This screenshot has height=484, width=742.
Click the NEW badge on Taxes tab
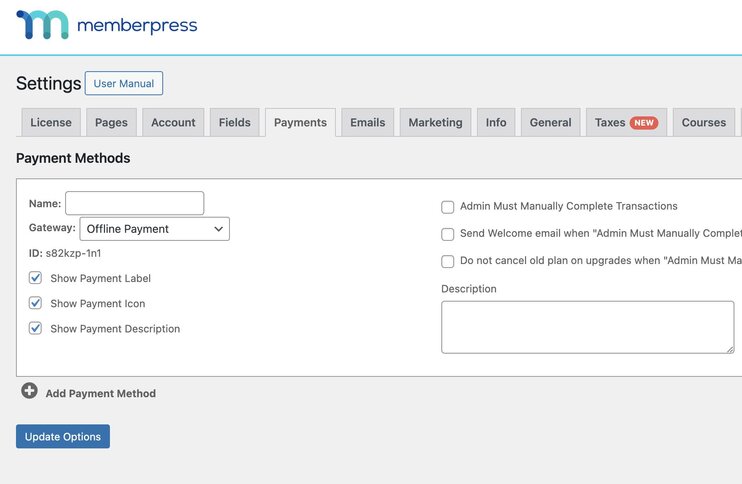643,123
